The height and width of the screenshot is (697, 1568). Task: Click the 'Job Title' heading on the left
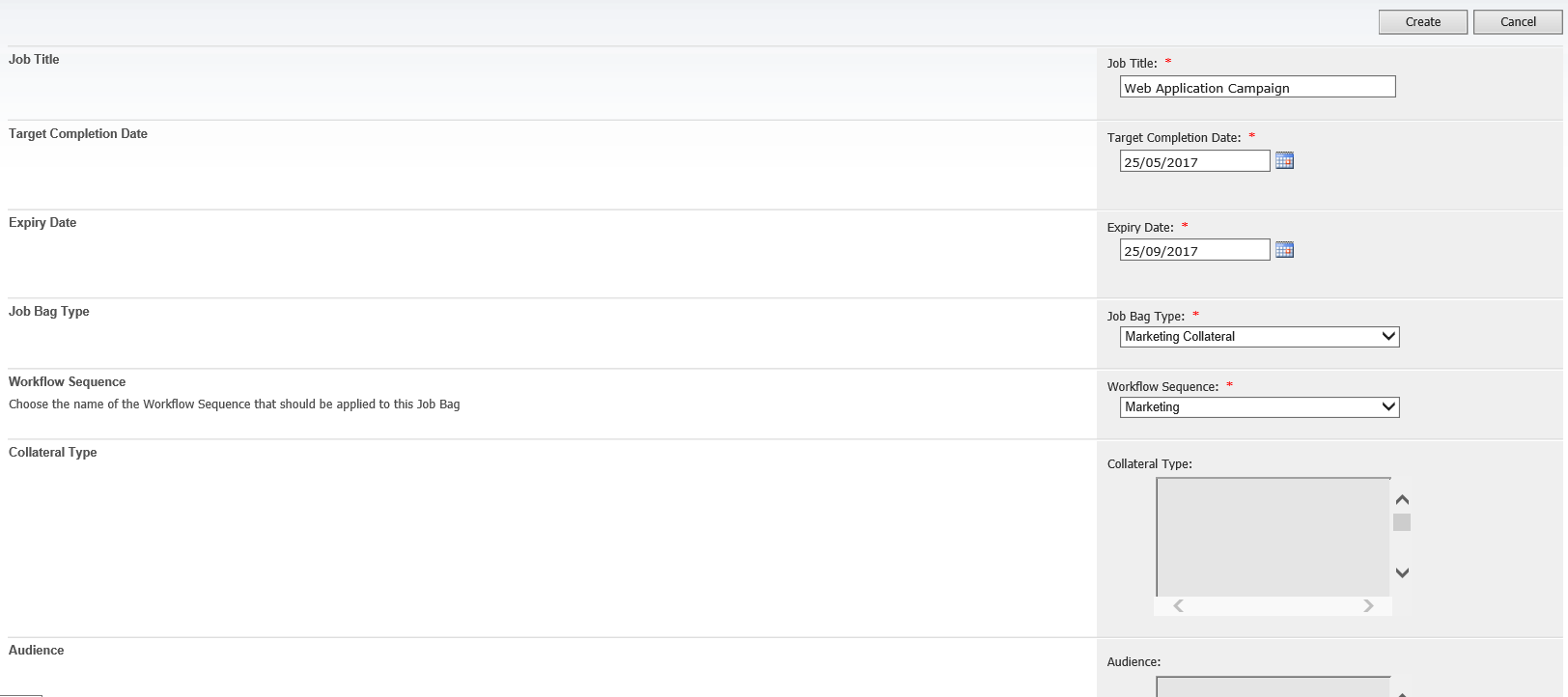coord(34,60)
